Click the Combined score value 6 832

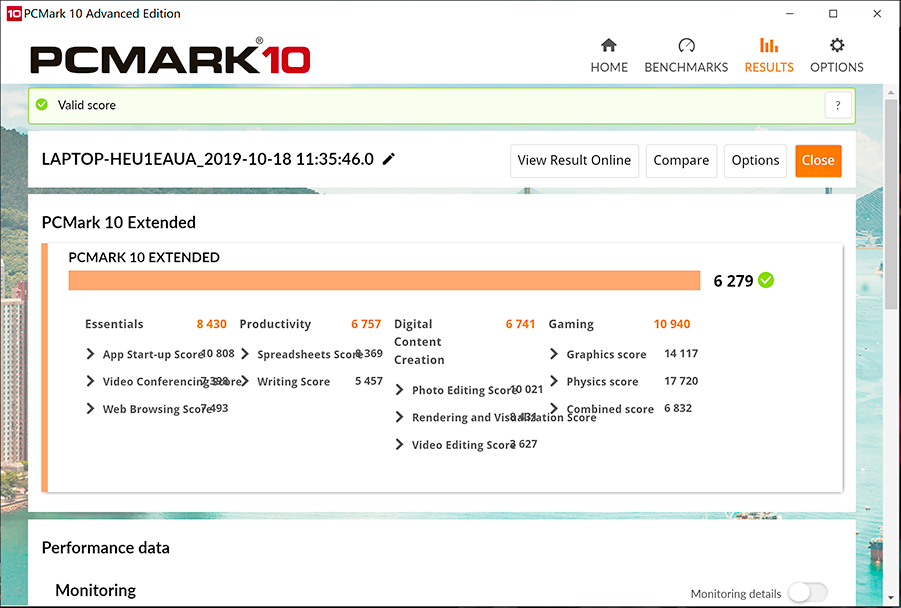pyautogui.click(x=678, y=408)
